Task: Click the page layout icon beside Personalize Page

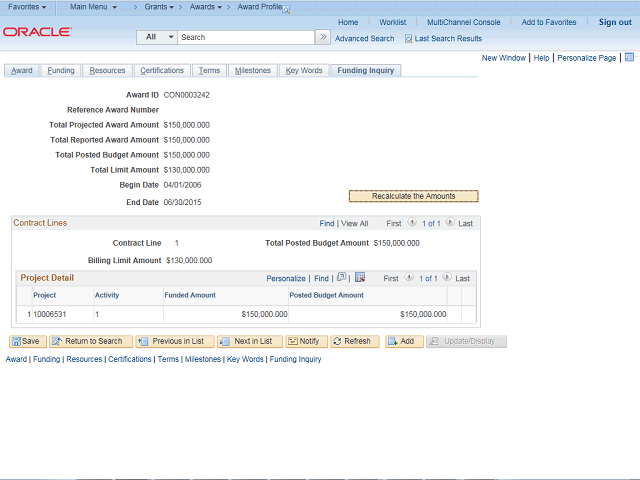Action: [629, 57]
